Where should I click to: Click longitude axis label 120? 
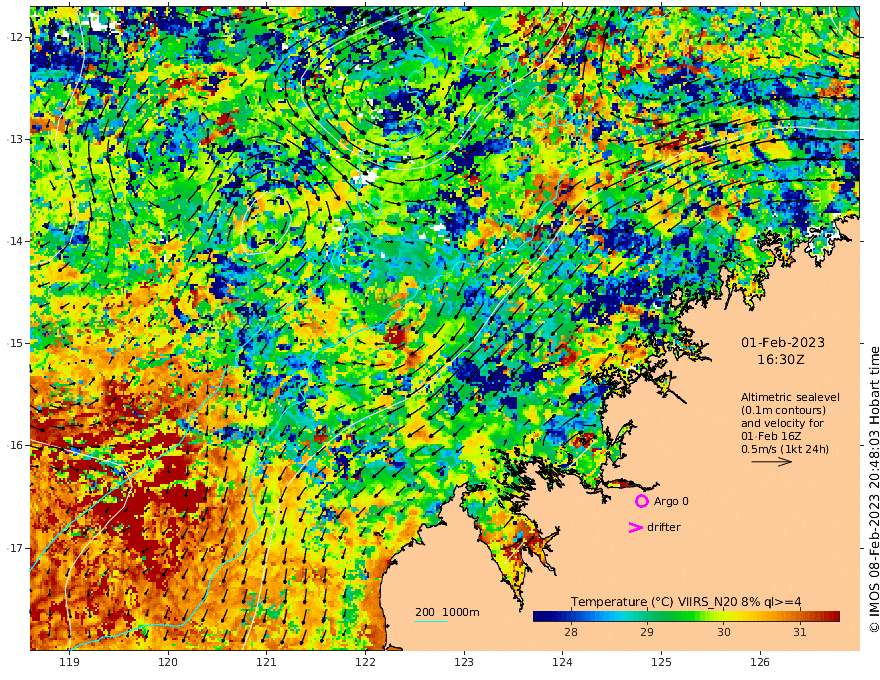[168, 662]
